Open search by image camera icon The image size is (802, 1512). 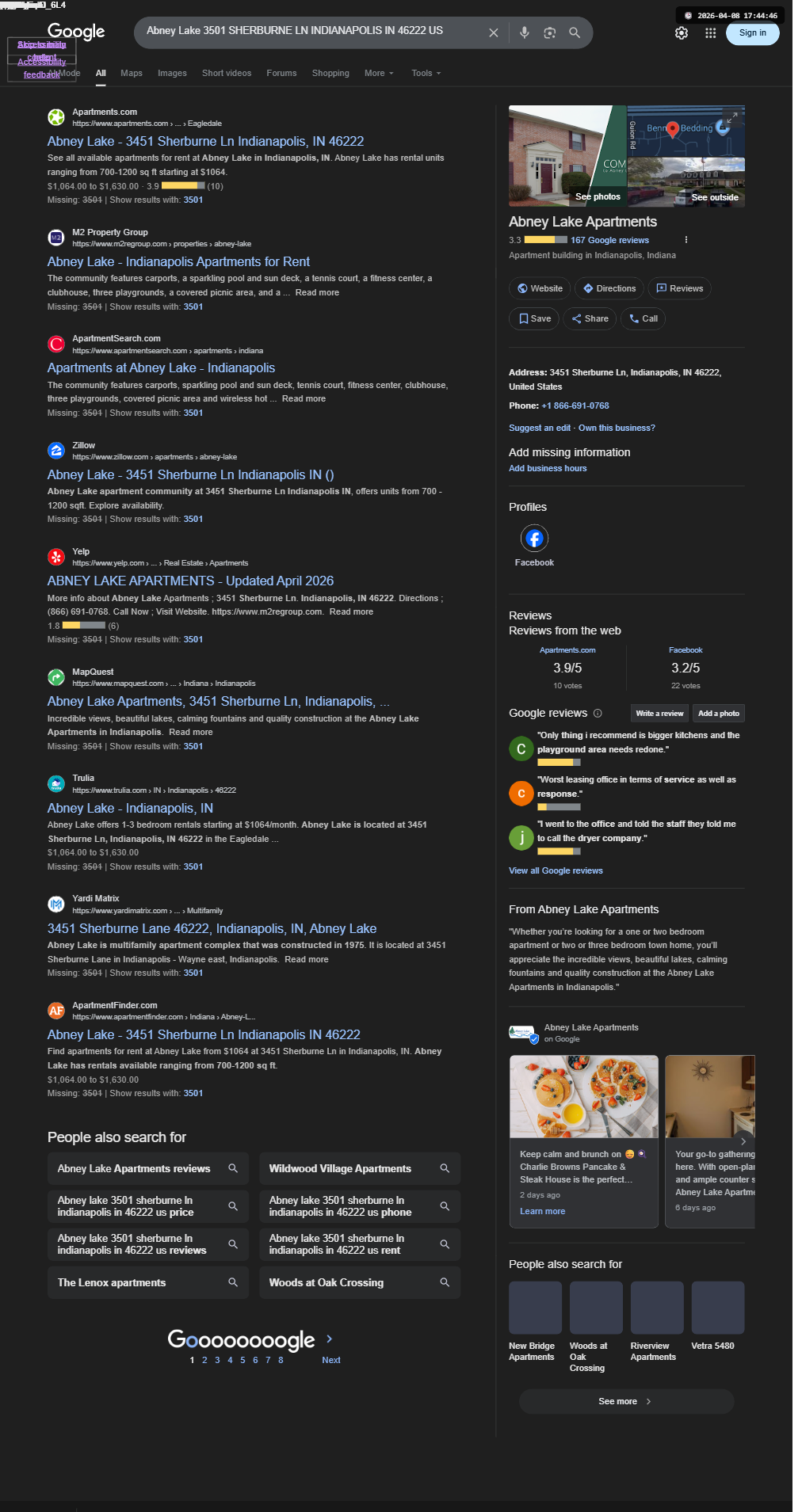(x=549, y=32)
